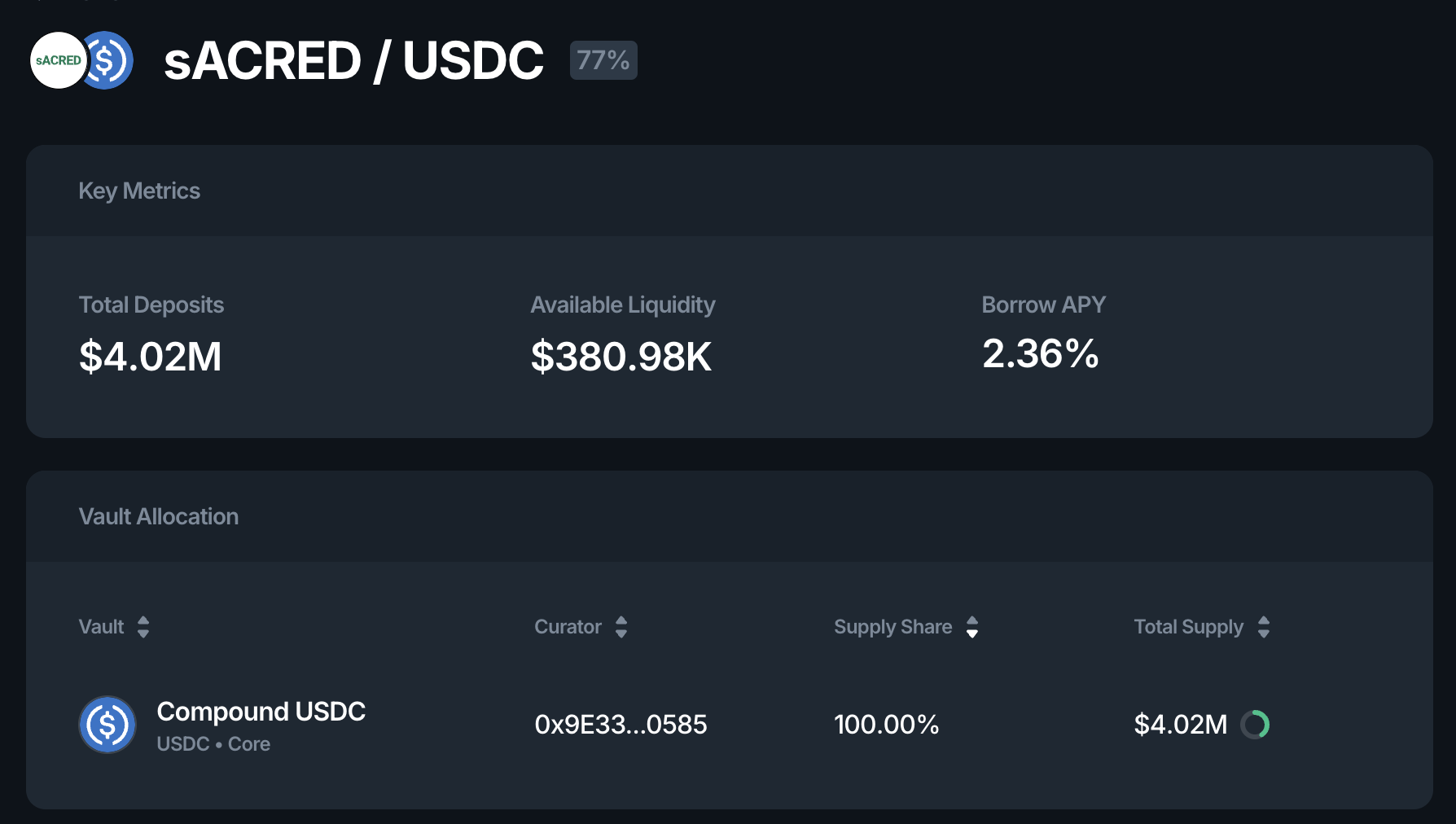Toggle Supply Share sort arrows

pyautogui.click(x=972, y=627)
